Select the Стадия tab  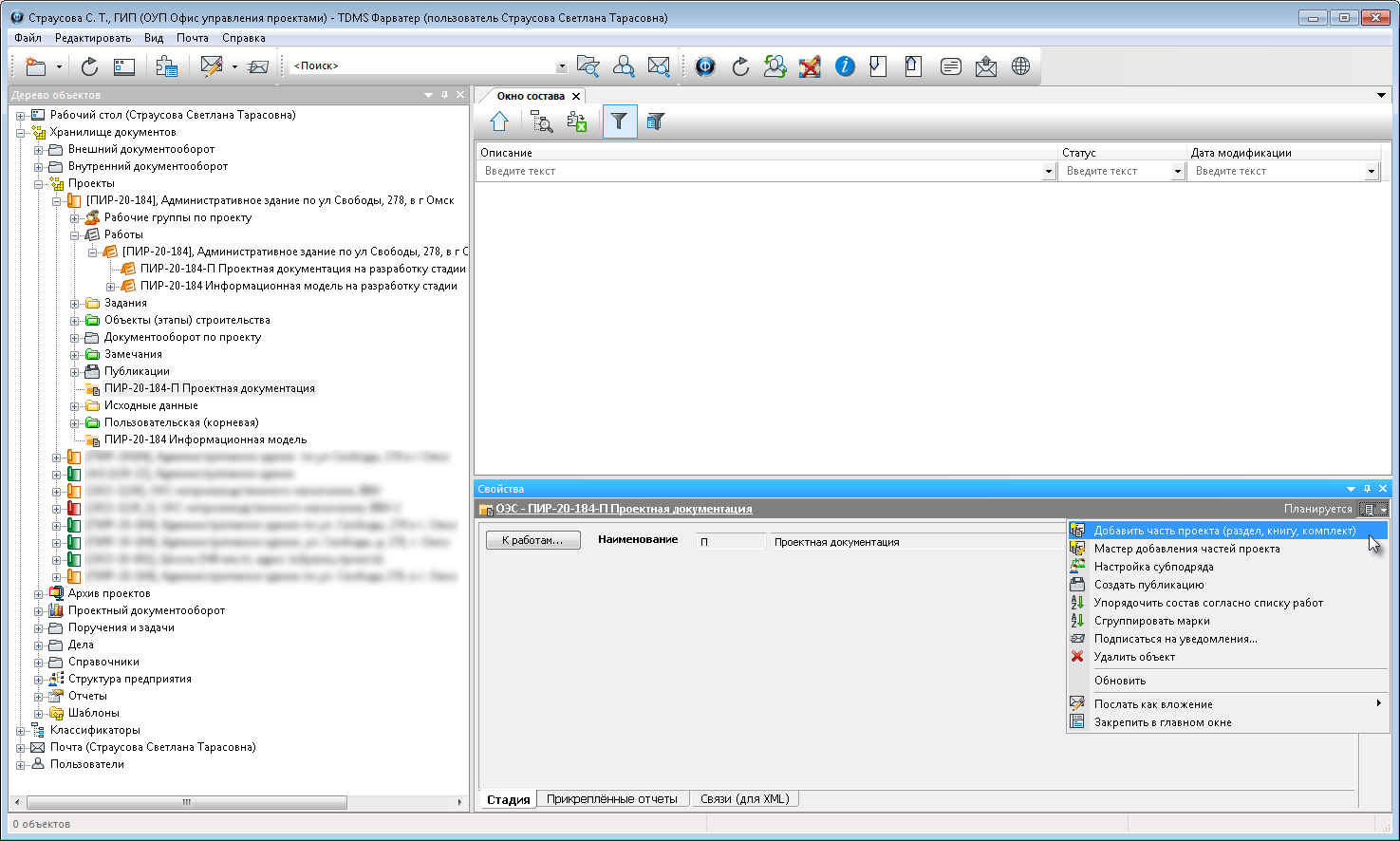(x=508, y=799)
